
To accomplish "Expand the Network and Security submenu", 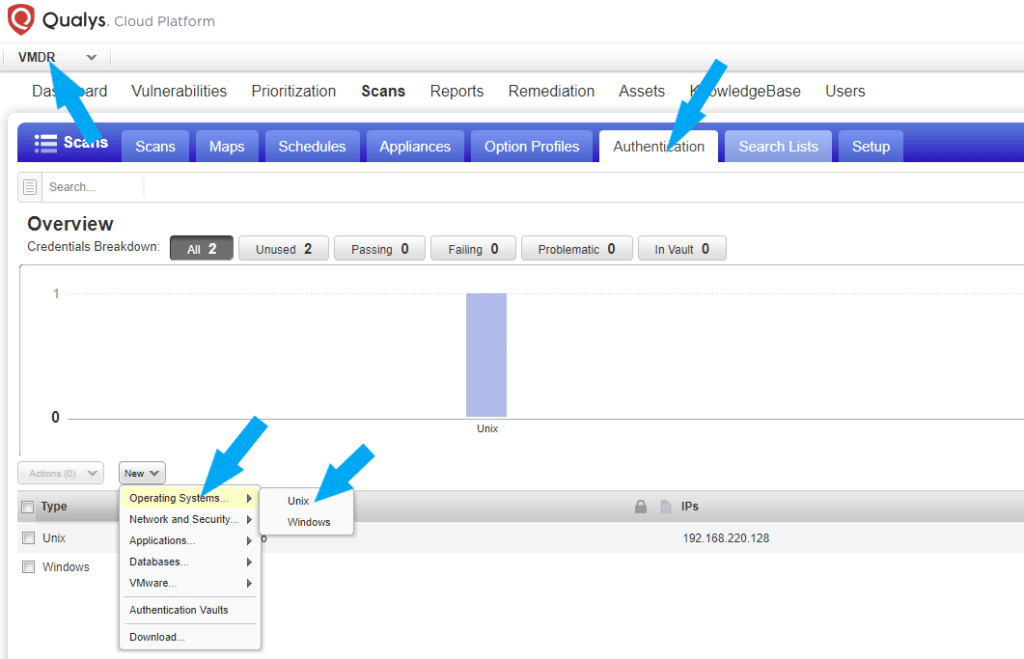I will pyautogui.click(x=190, y=519).
